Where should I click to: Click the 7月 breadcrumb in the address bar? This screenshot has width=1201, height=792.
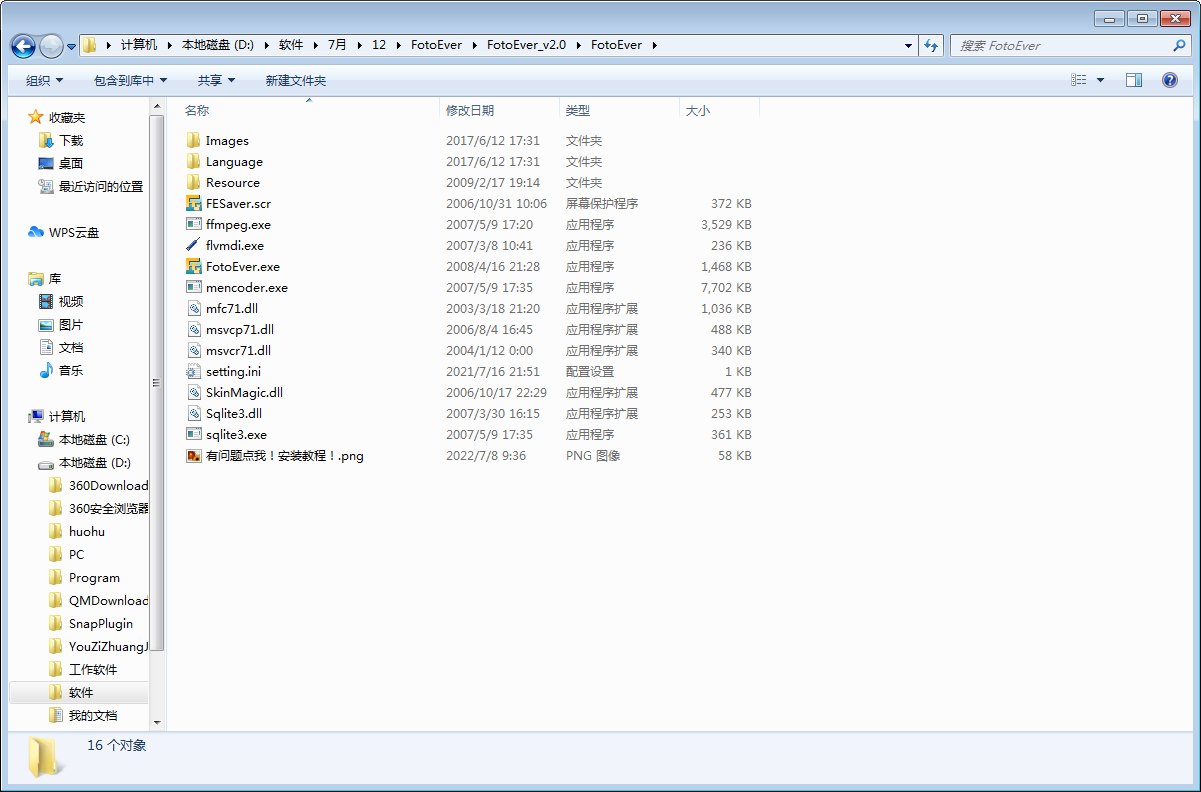(x=337, y=45)
